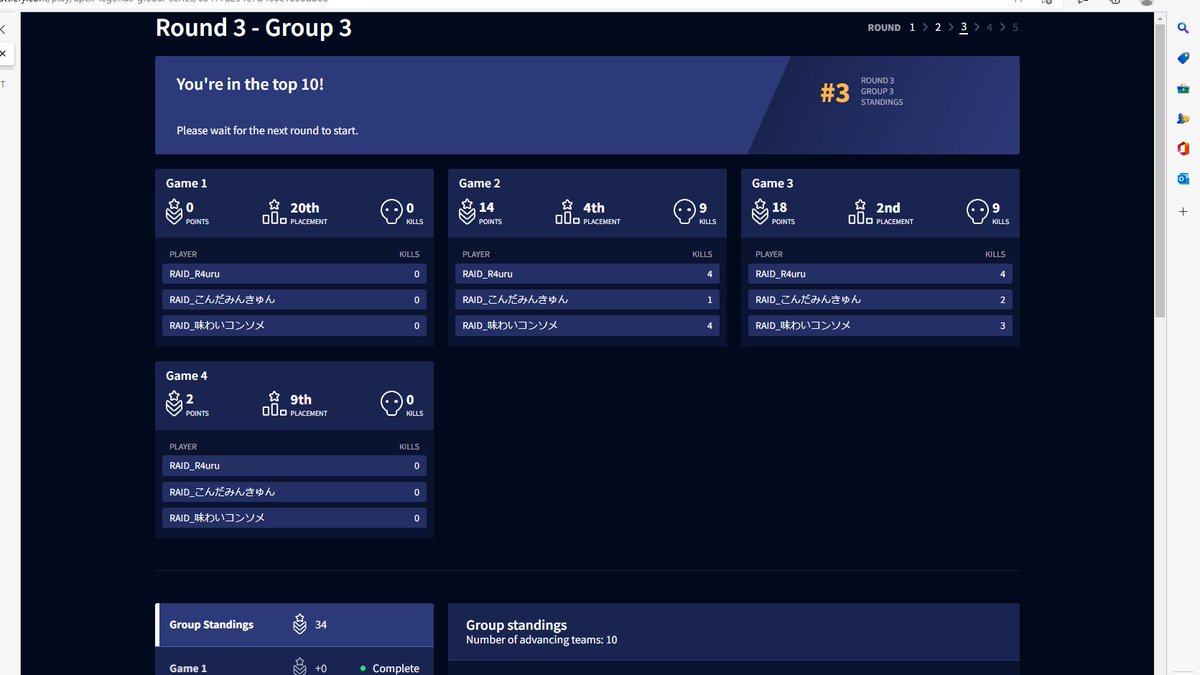Click the Round 3 - Group 3 heading
The width and height of the screenshot is (1200, 675).
253,28
